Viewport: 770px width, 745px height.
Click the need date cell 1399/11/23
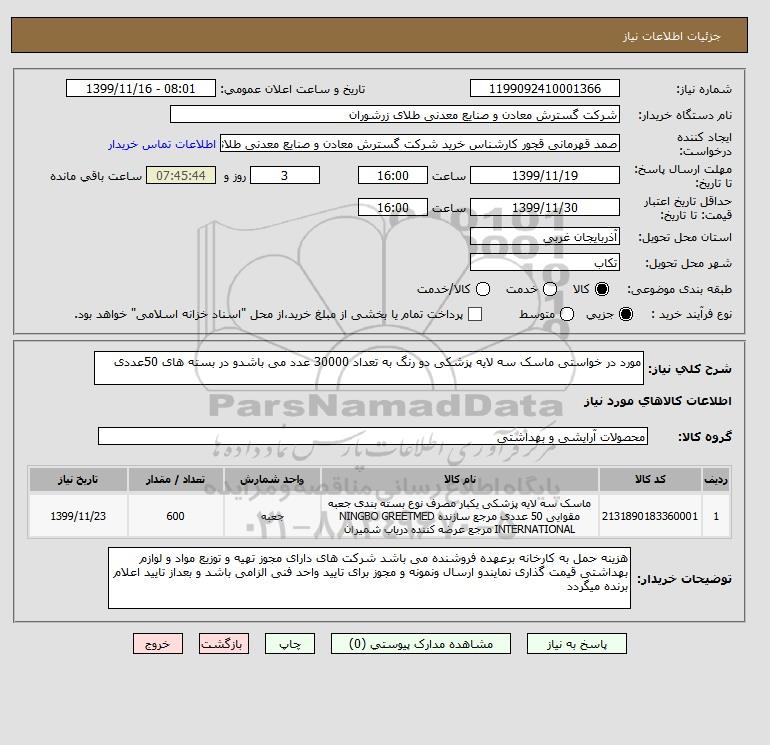(78, 516)
